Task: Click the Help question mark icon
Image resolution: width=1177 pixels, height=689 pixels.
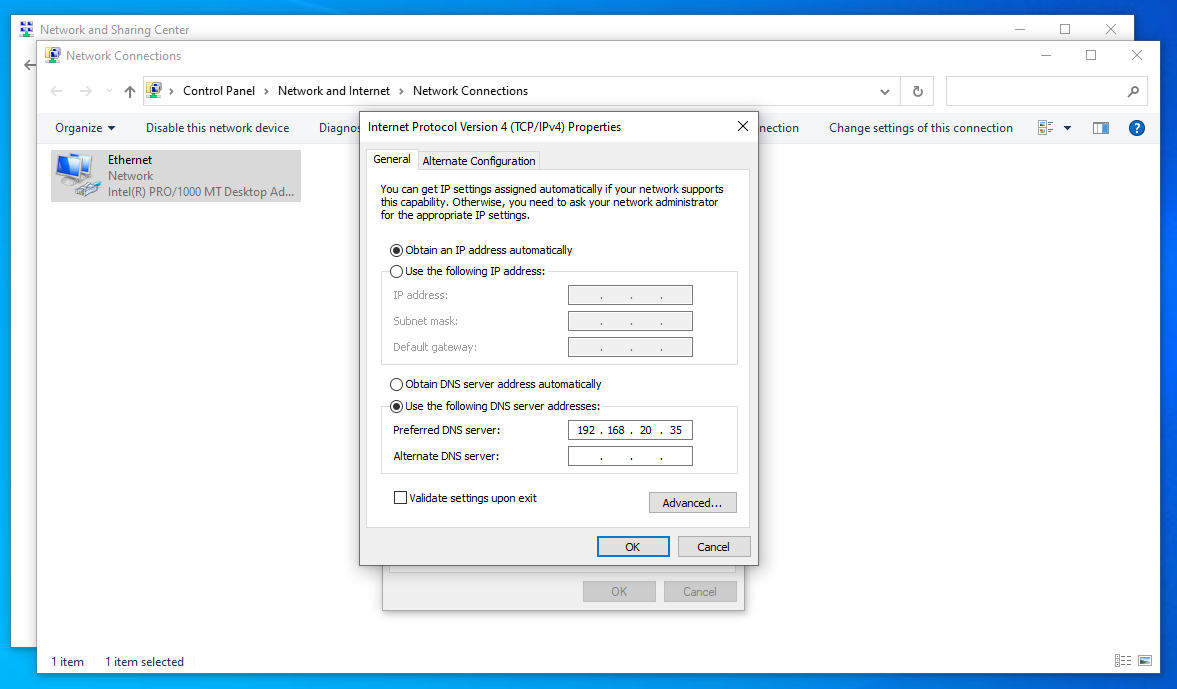Action: (x=1136, y=128)
